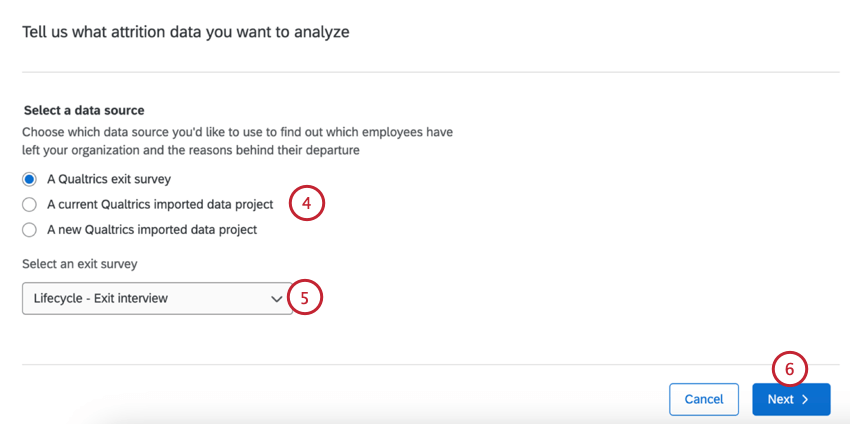Viewport: 850px width, 424px height.
Task: Click the 'A Qualtrics exit survey' label text
Action: (x=109, y=180)
